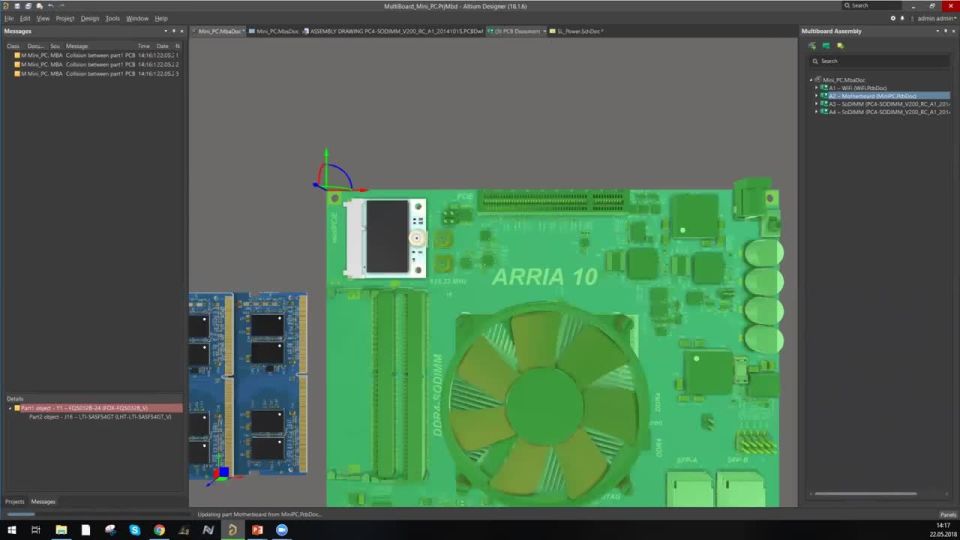Select Part2 object J16 detail row
960x540 pixels.
tap(100, 417)
